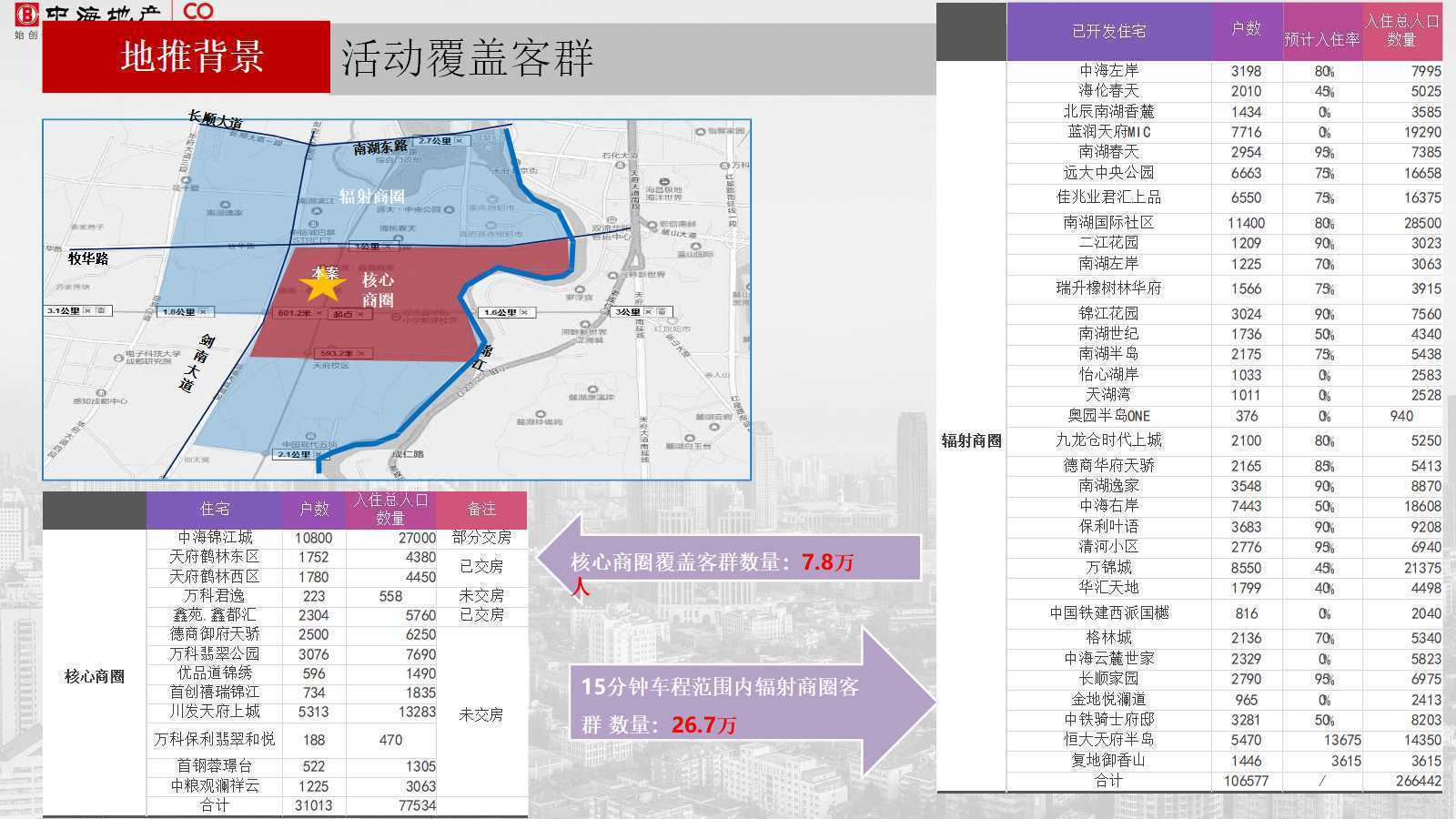Click the household count 11400
The height and width of the screenshot is (819, 1456).
coord(1246,223)
